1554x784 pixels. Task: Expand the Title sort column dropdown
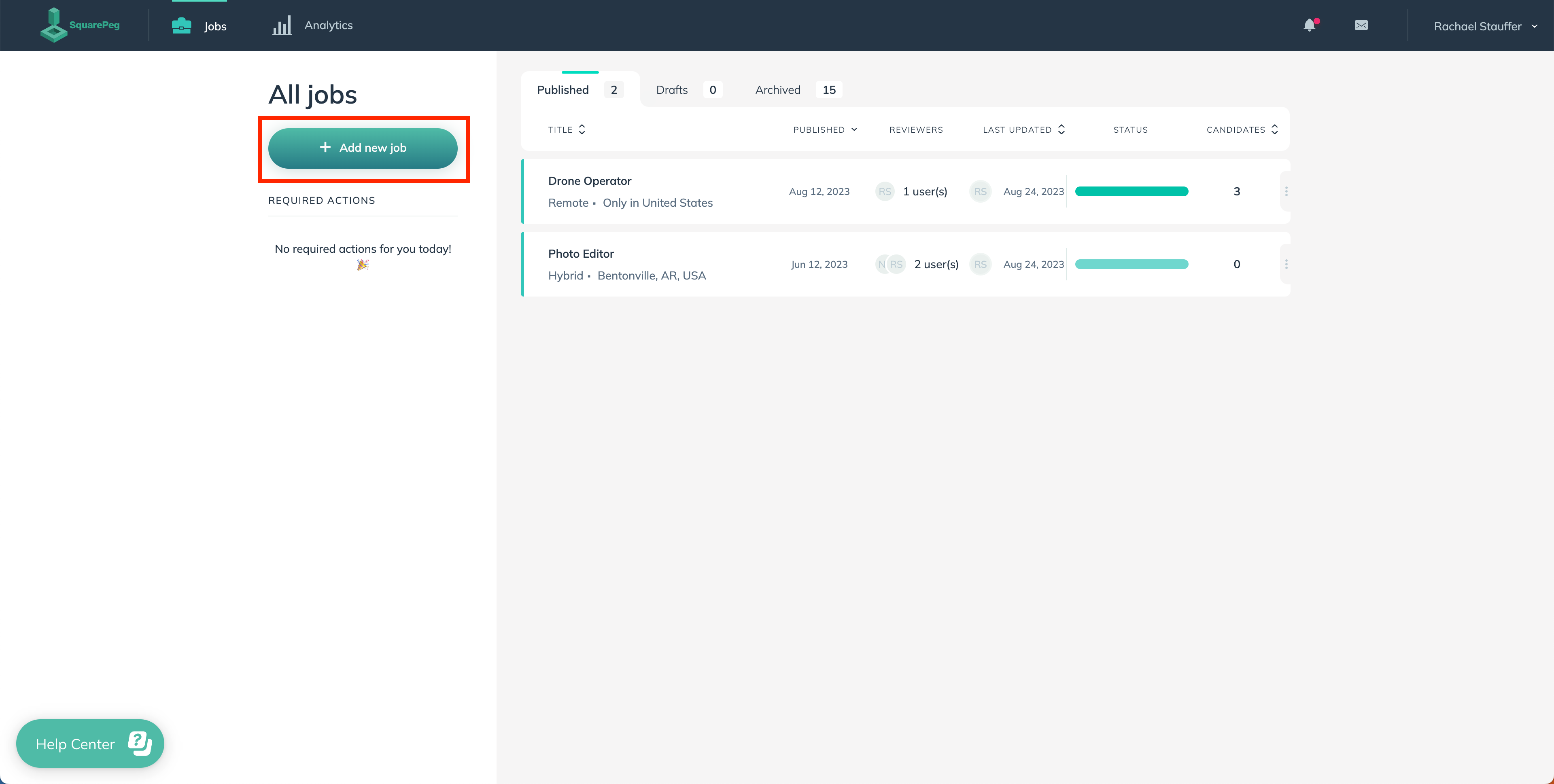(x=582, y=129)
